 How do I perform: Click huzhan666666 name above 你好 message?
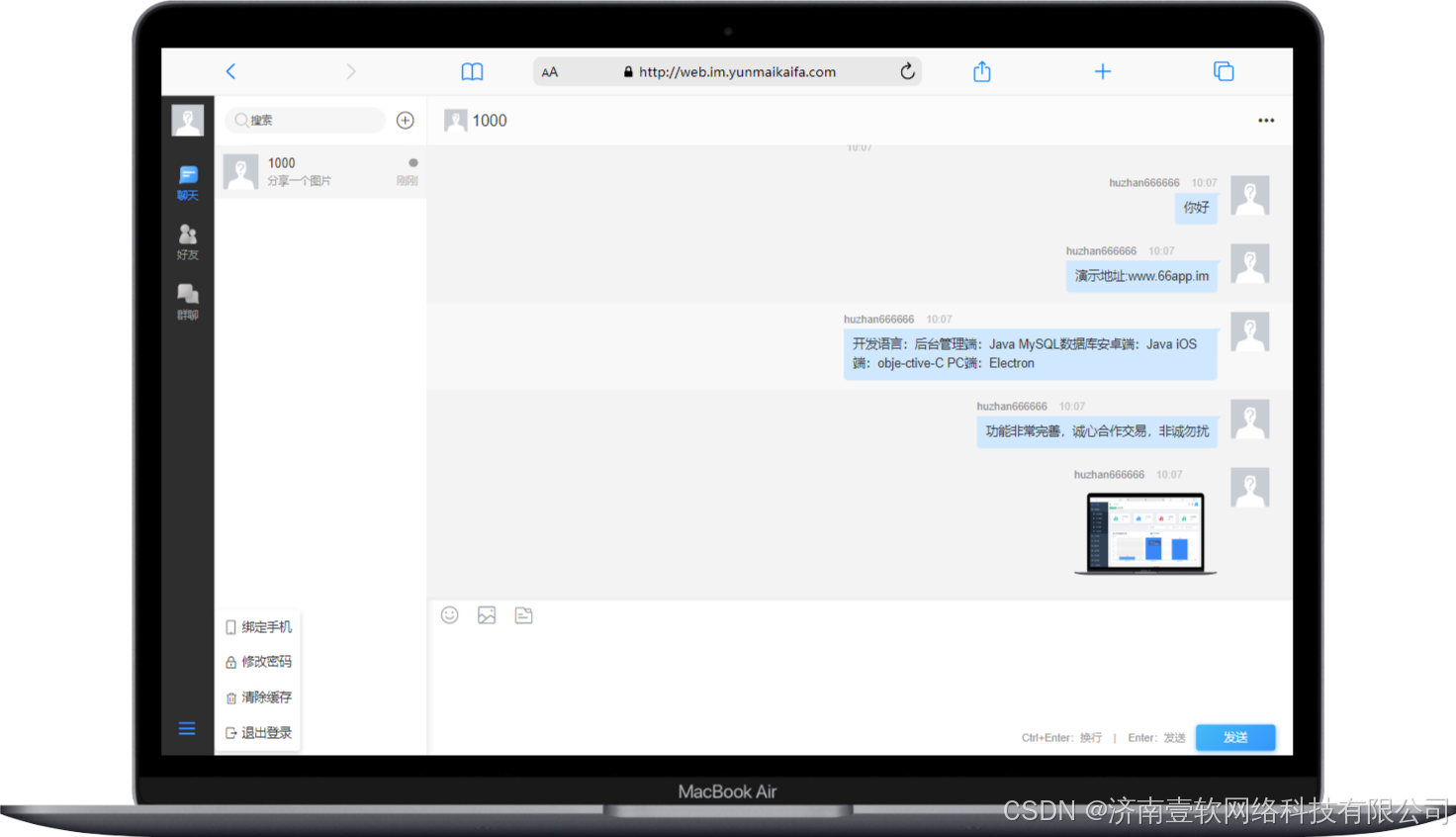point(1144,183)
